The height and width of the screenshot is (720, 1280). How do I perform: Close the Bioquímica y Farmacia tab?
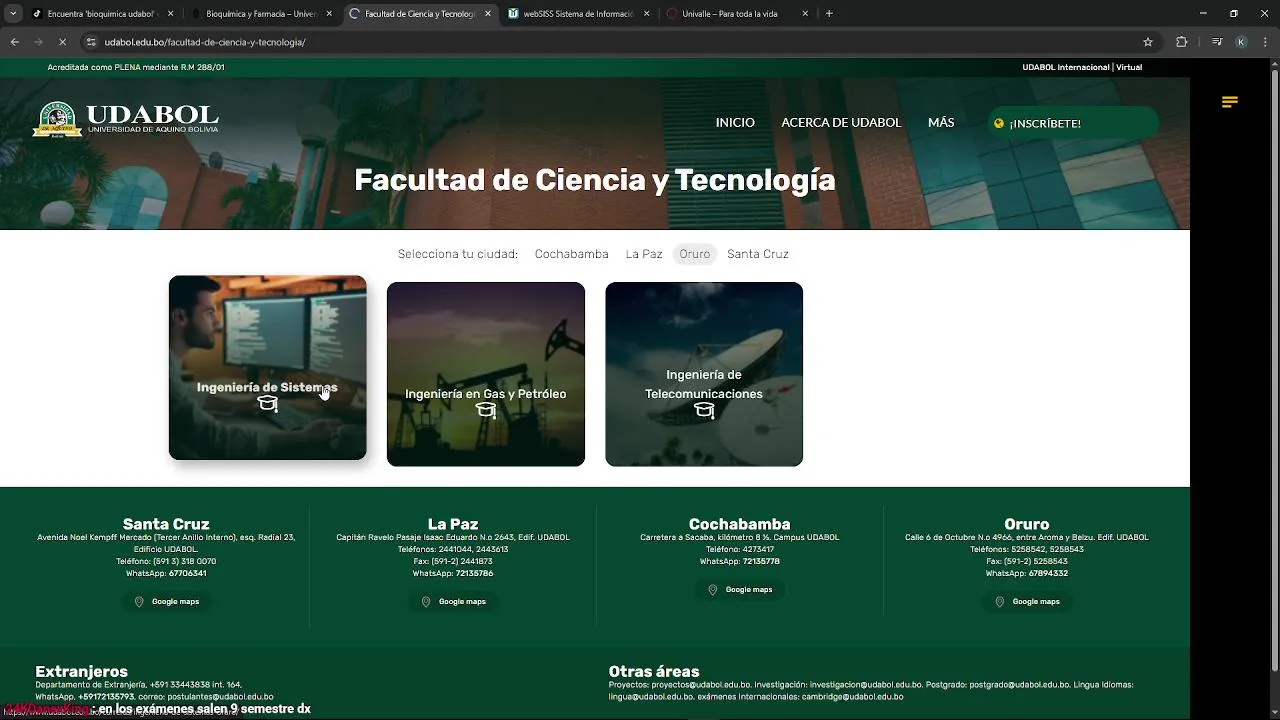click(x=329, y=14)
